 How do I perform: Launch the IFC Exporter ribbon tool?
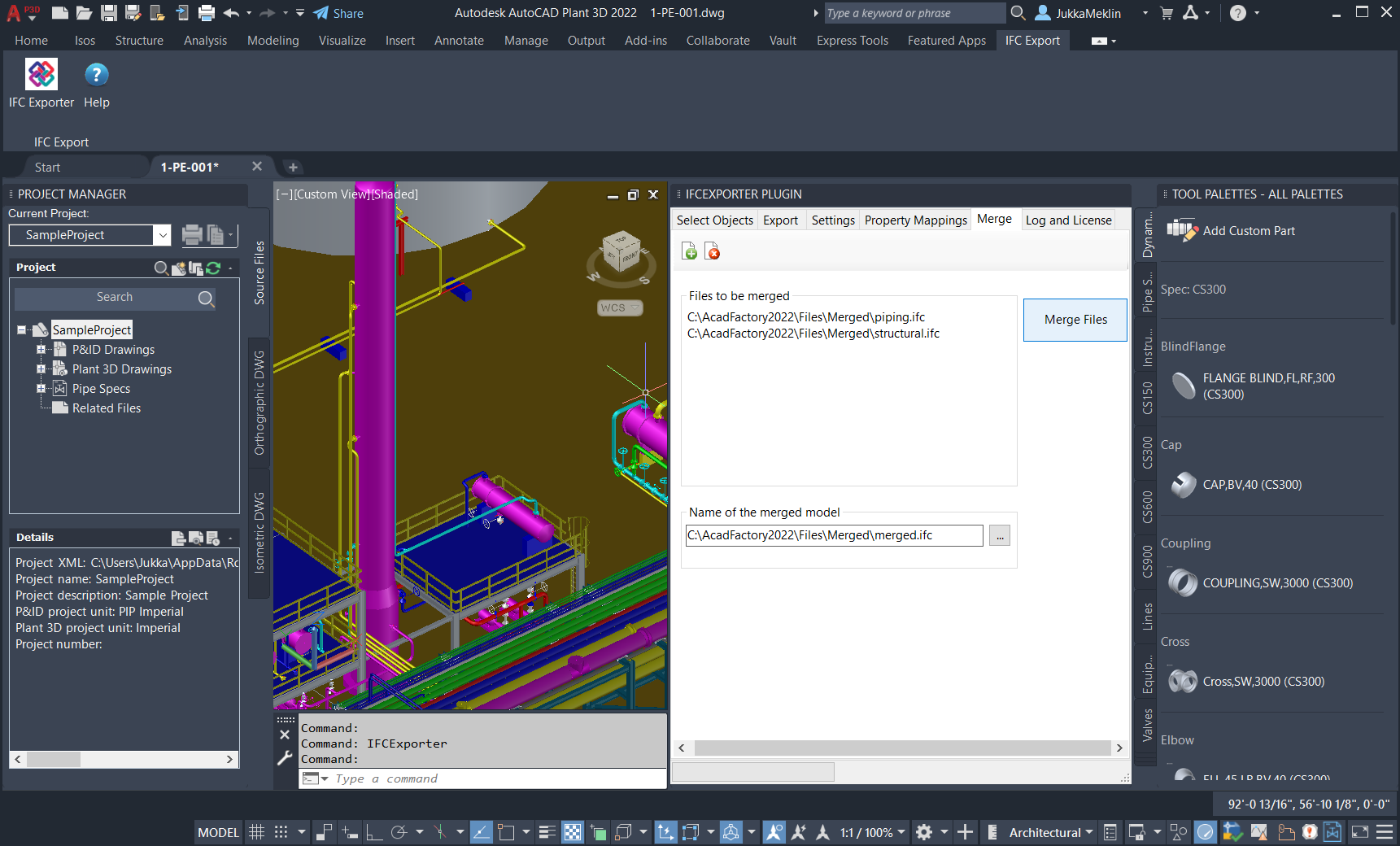[41, 75]
